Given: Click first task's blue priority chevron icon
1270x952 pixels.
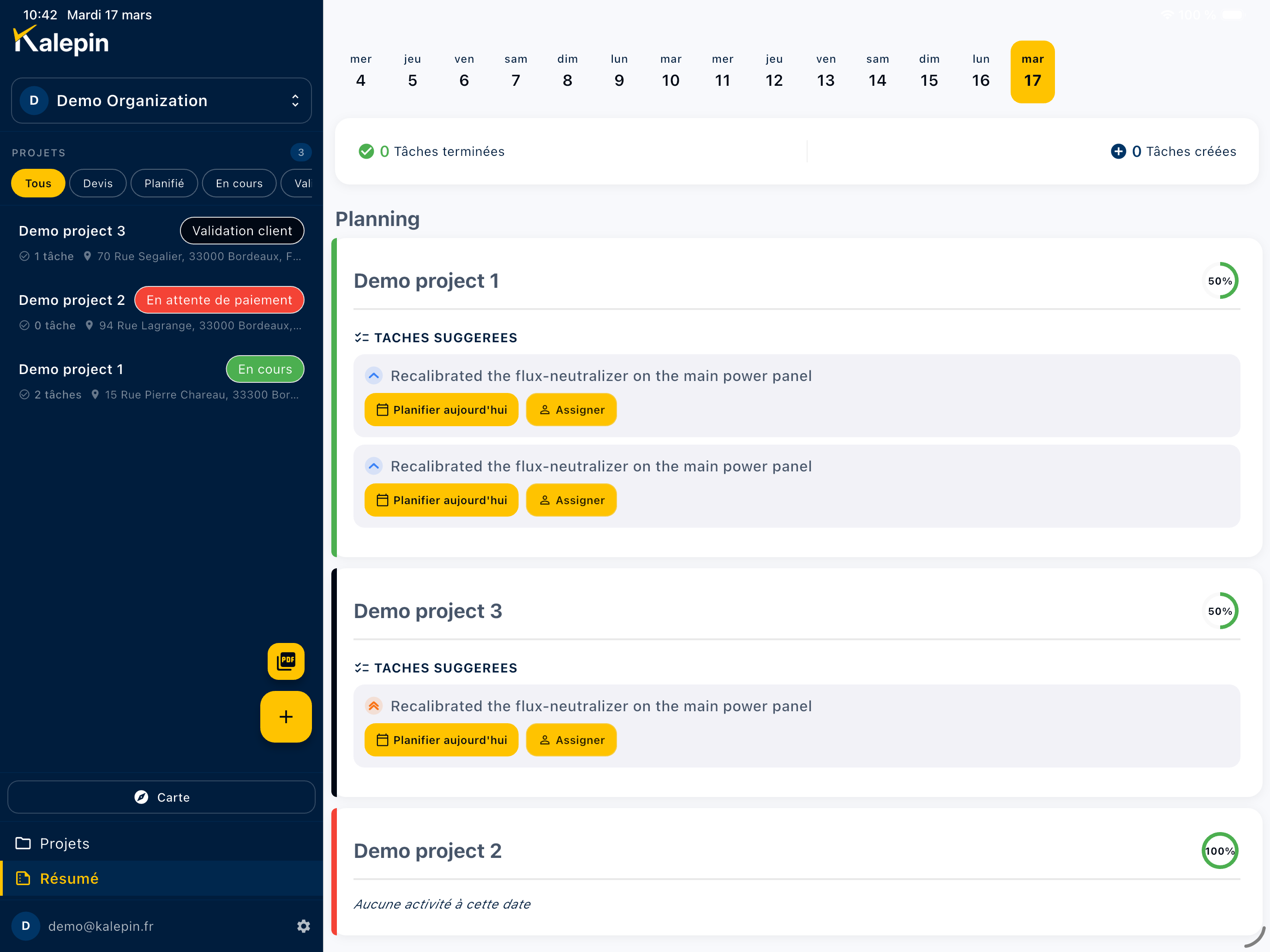Looking at the screenshot, I should tap(374, 376).
